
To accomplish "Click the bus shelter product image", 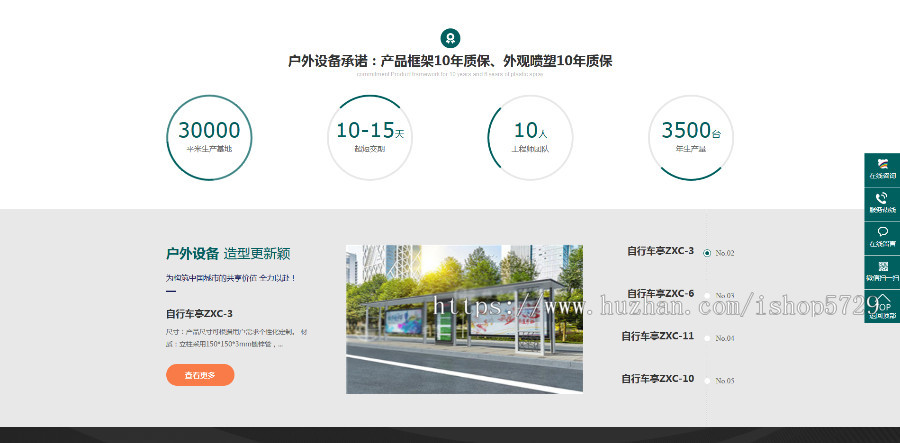I will [464, 319].
